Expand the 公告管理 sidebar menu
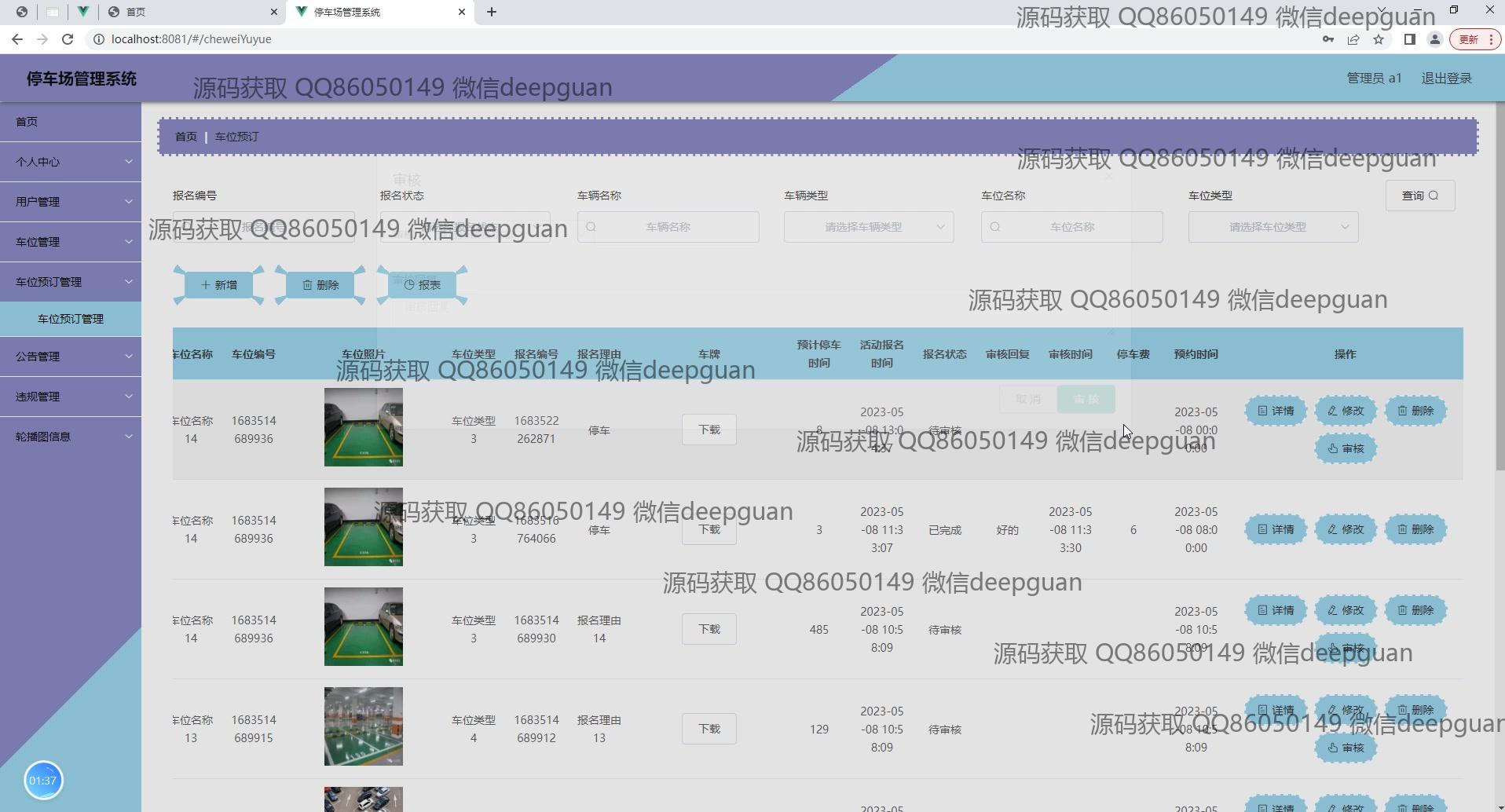 coord(71,357)
